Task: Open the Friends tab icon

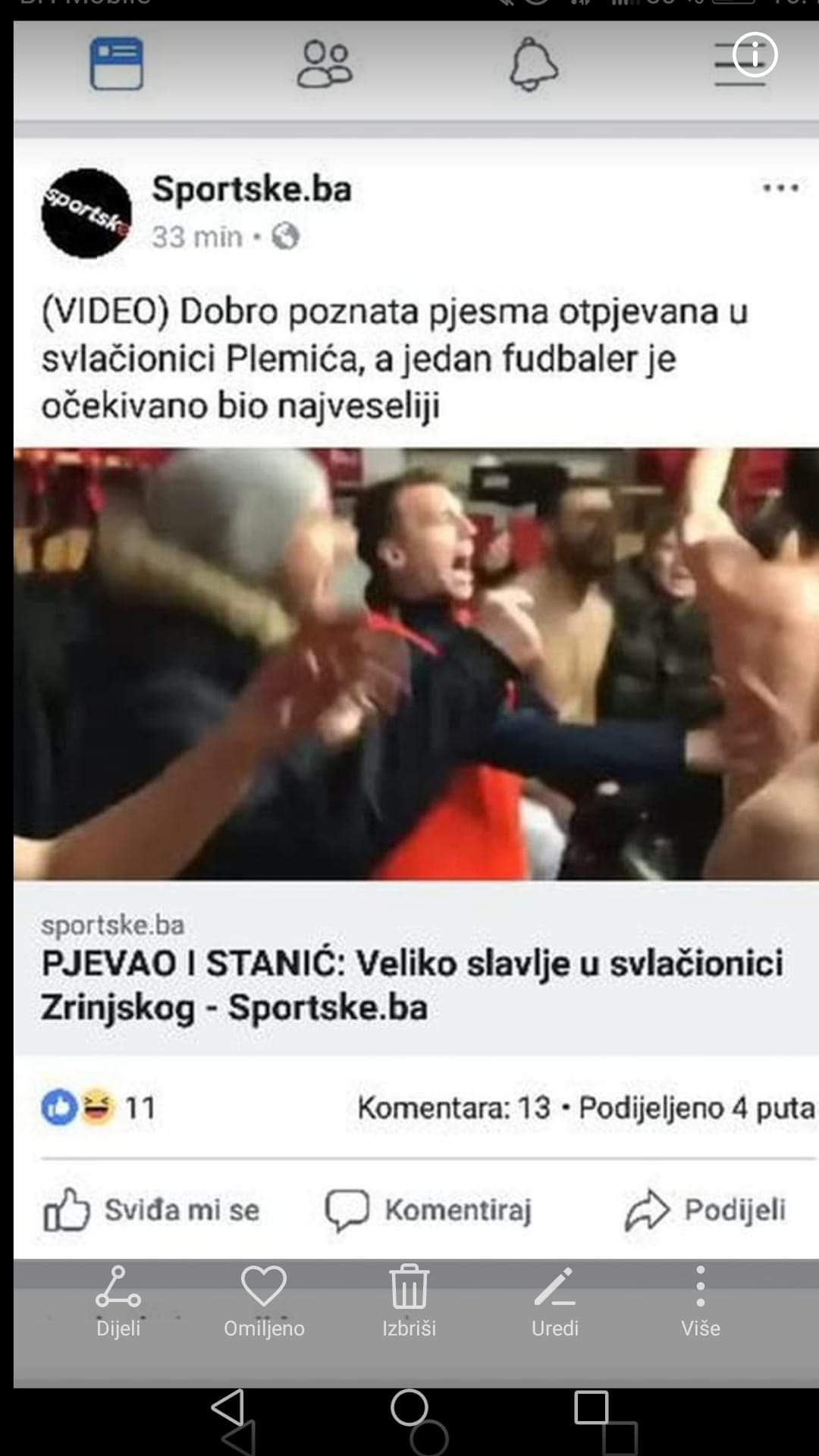Action: (325, 64)
